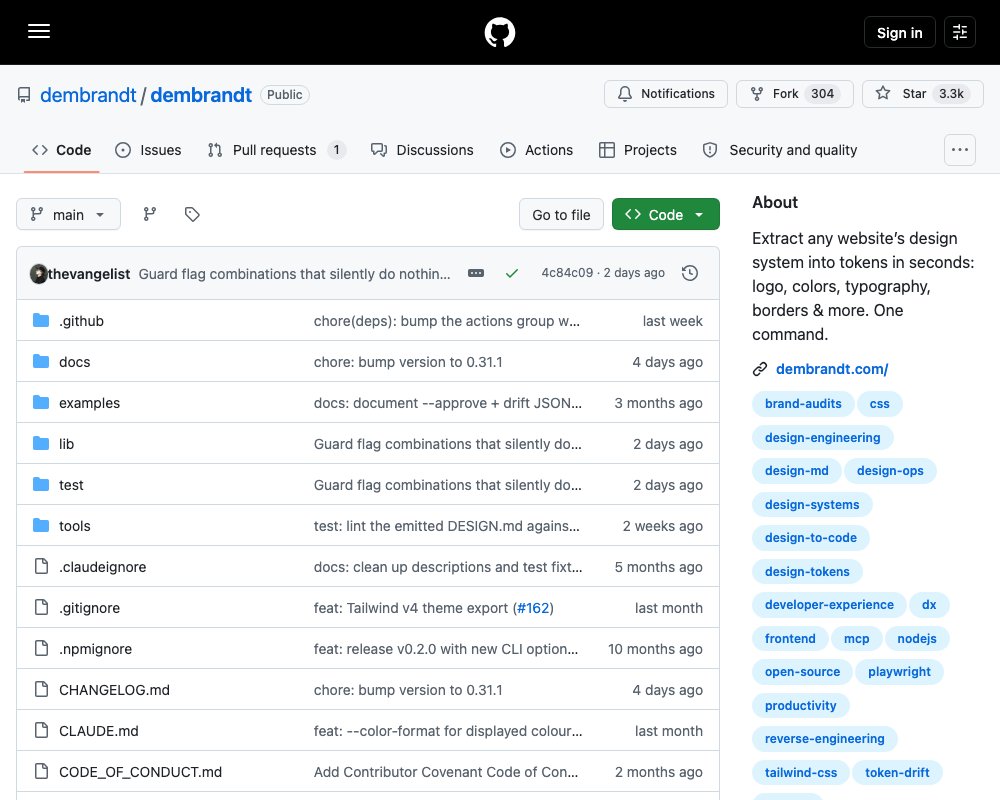
Task: Open the main branch selector dropdown
Action: (x=68, y=214)
